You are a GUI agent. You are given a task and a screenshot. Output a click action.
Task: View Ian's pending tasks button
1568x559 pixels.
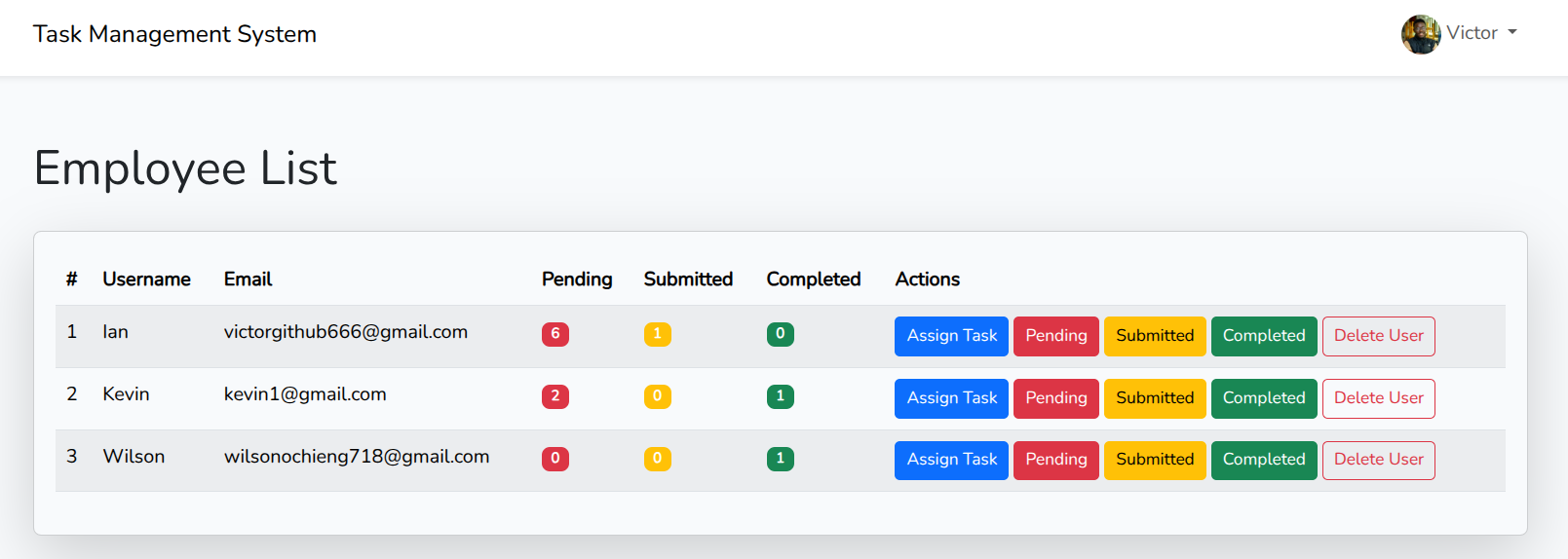click(x=1055, y=336)
